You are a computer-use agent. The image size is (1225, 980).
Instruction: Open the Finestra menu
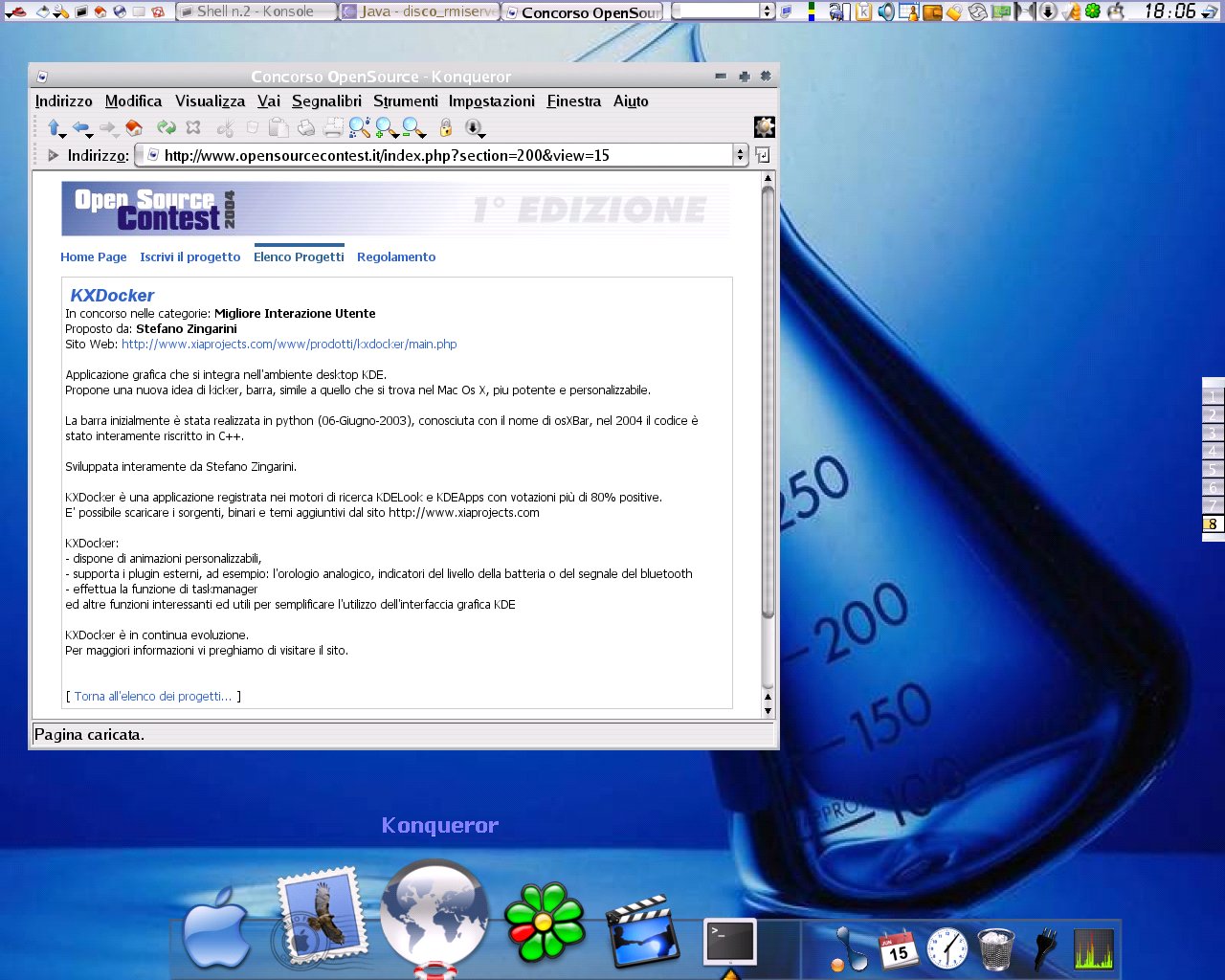[574, 100]
